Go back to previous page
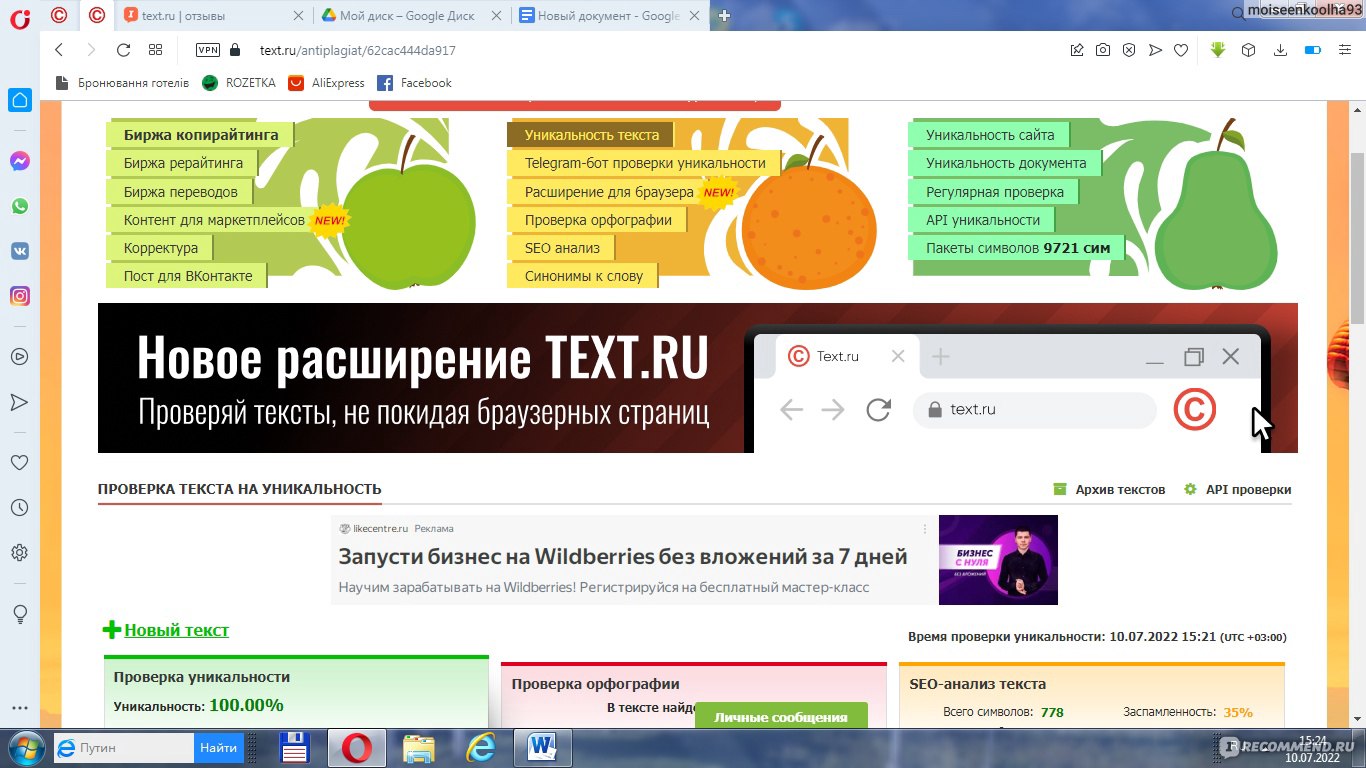The image size is (1366, 768). tap(59, 50)
